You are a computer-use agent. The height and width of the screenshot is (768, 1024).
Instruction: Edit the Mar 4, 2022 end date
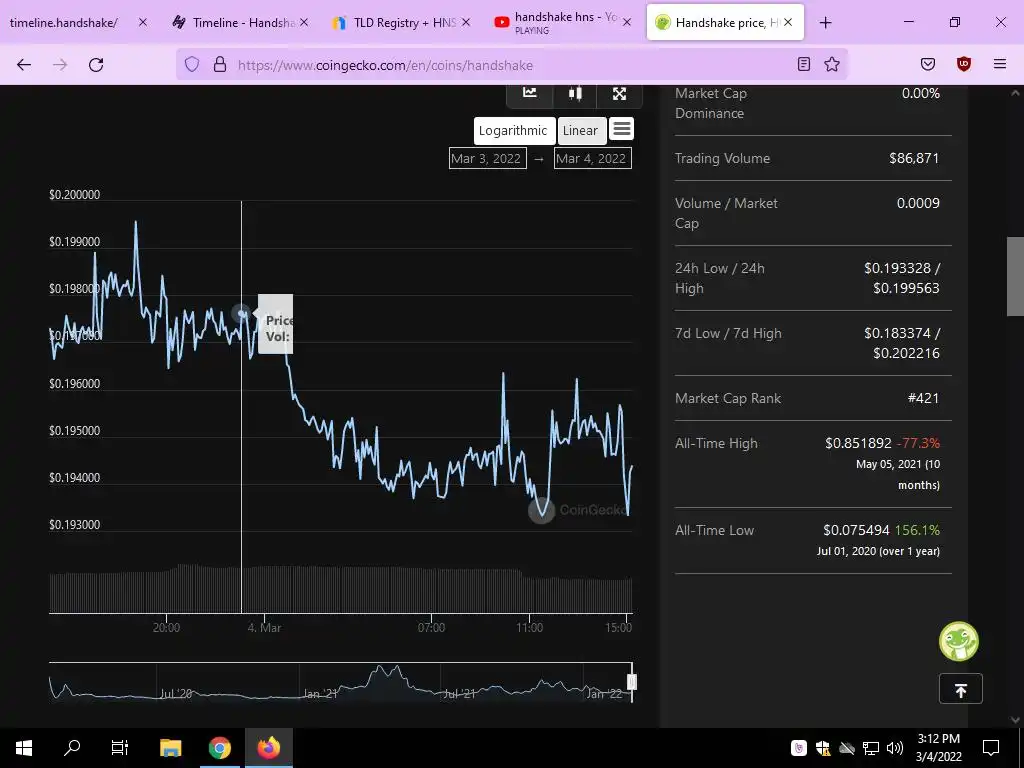[x=592, y=158]
